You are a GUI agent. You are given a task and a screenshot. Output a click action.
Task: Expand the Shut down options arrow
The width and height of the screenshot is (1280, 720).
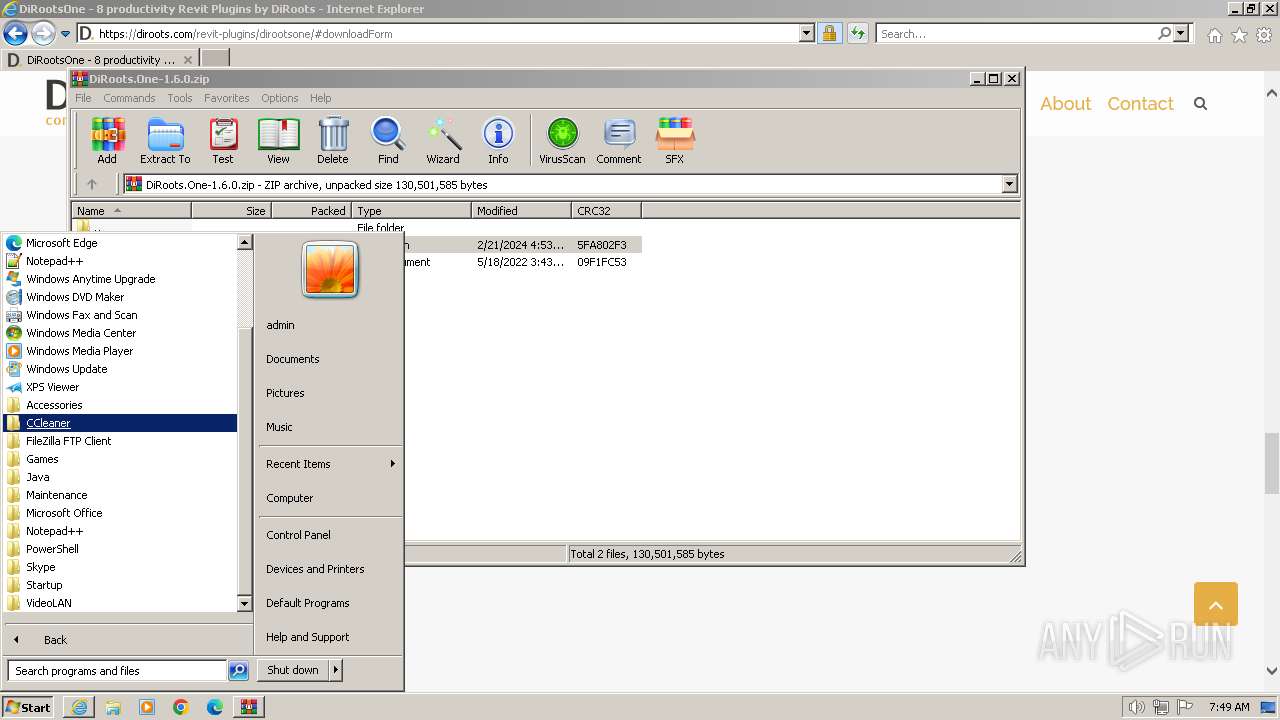(336, 670)
